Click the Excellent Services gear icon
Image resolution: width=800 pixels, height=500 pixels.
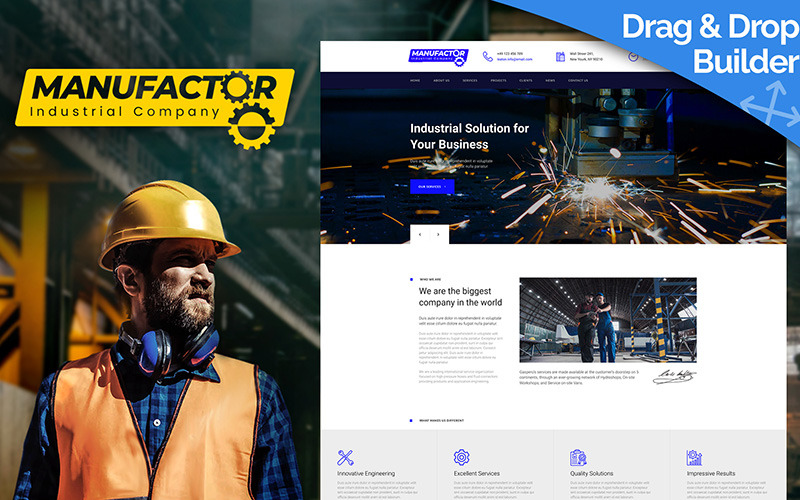point(461,457)
